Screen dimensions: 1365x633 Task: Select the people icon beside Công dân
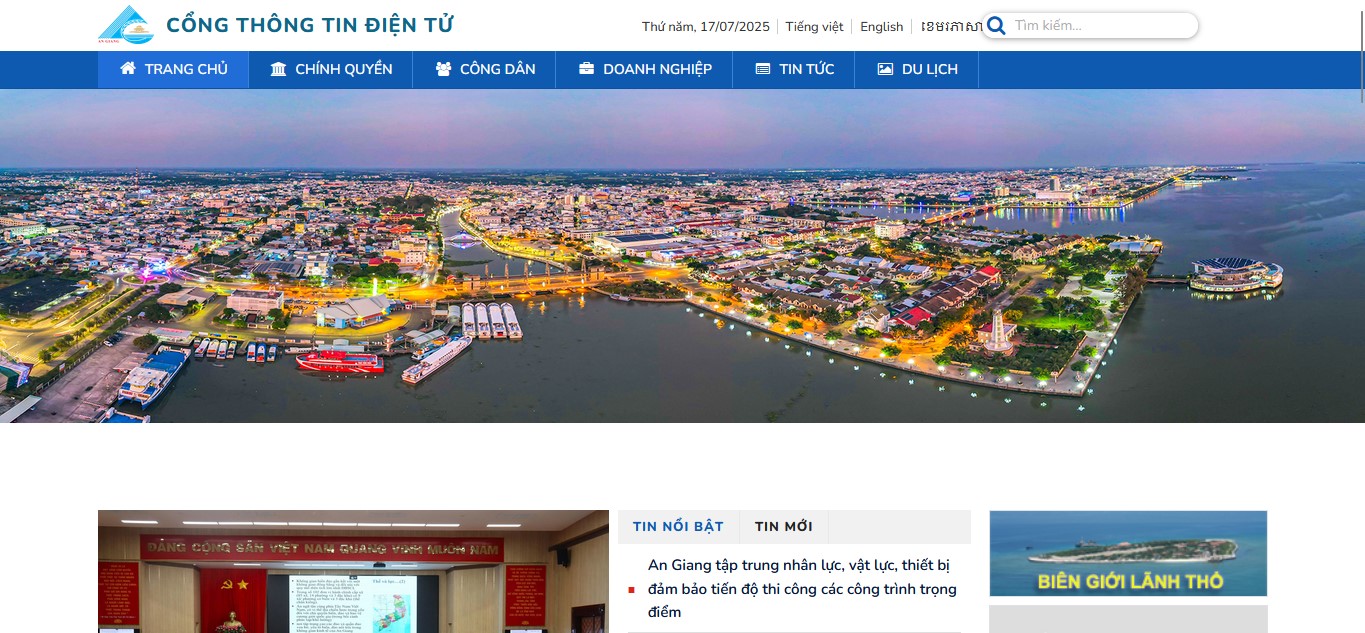point(443,69)
